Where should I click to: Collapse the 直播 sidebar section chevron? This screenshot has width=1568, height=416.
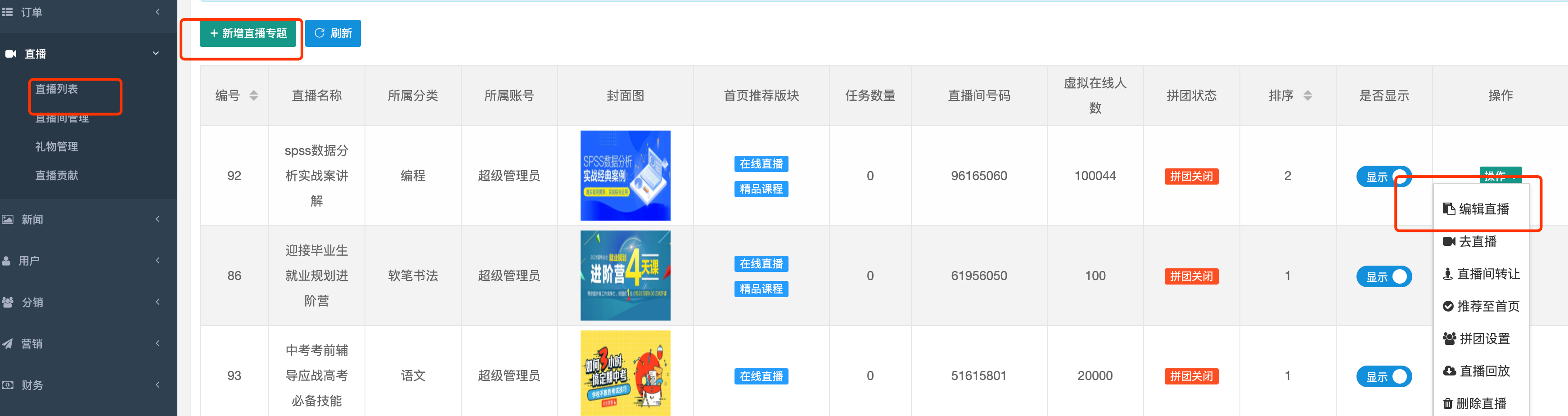[156, 54]
